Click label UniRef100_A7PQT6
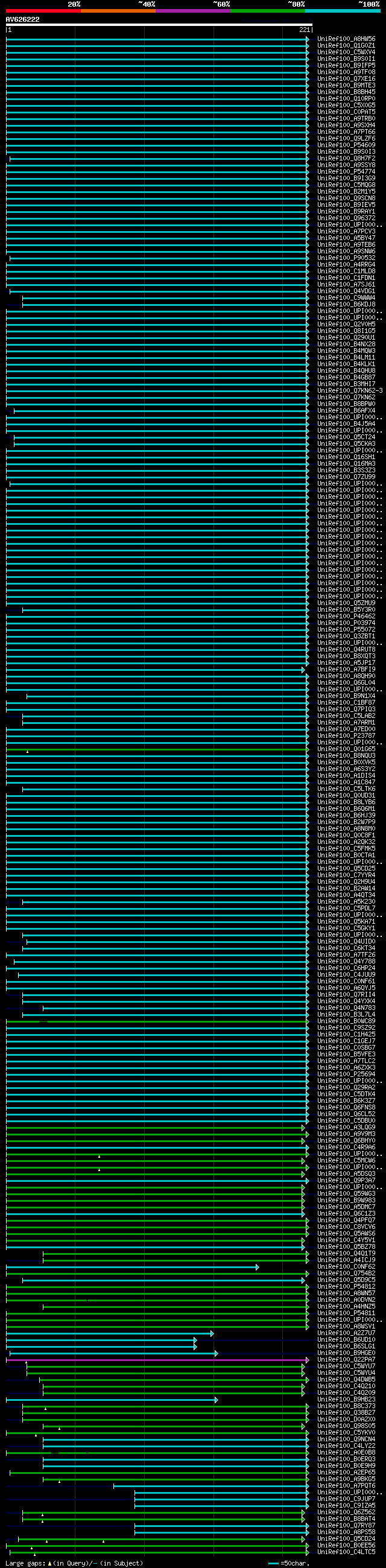 point(346,1486)
